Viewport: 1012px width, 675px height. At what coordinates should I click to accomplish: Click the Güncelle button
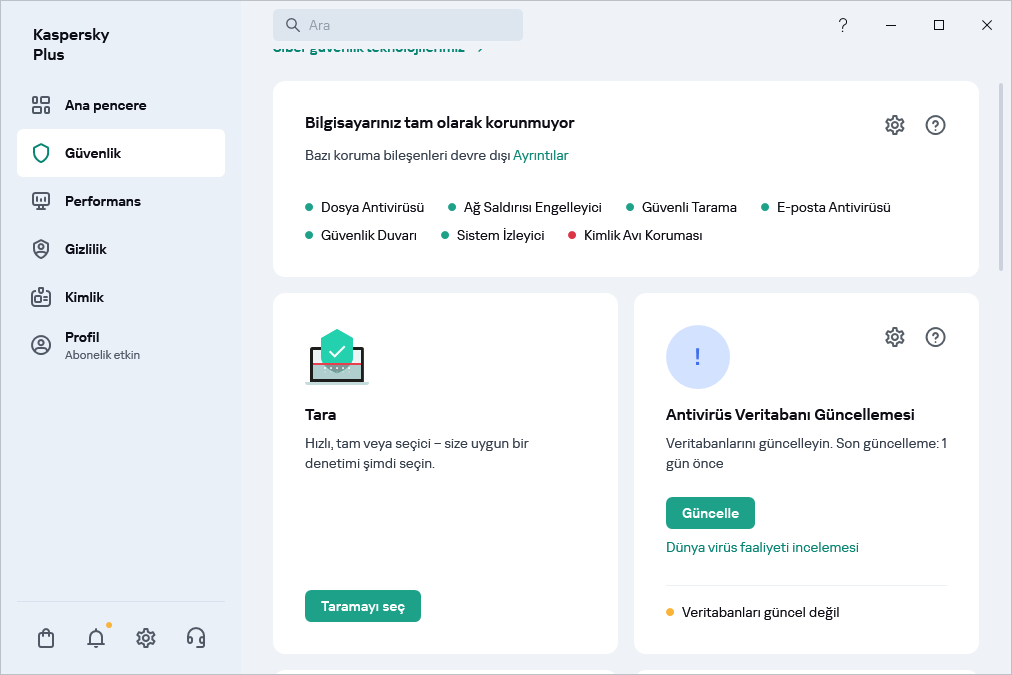pos(710,513)
